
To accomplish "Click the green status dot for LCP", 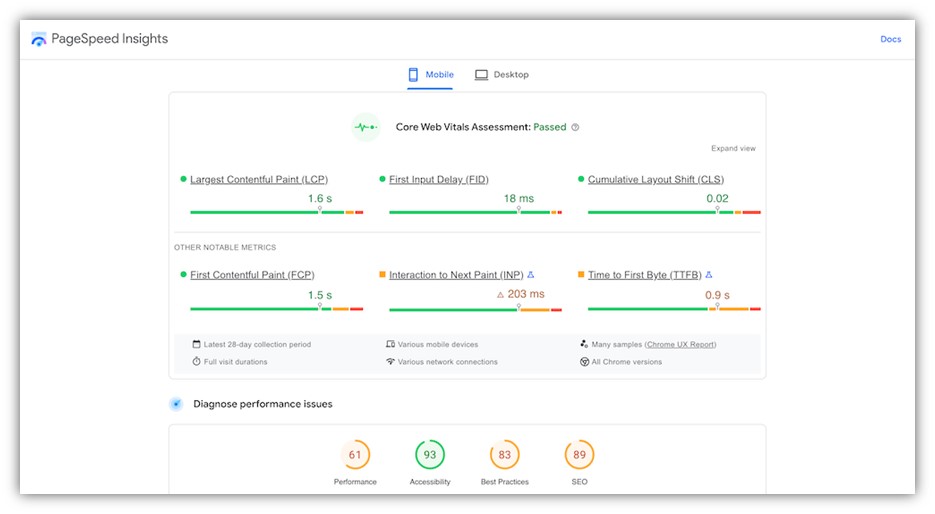I will point(183,179).
